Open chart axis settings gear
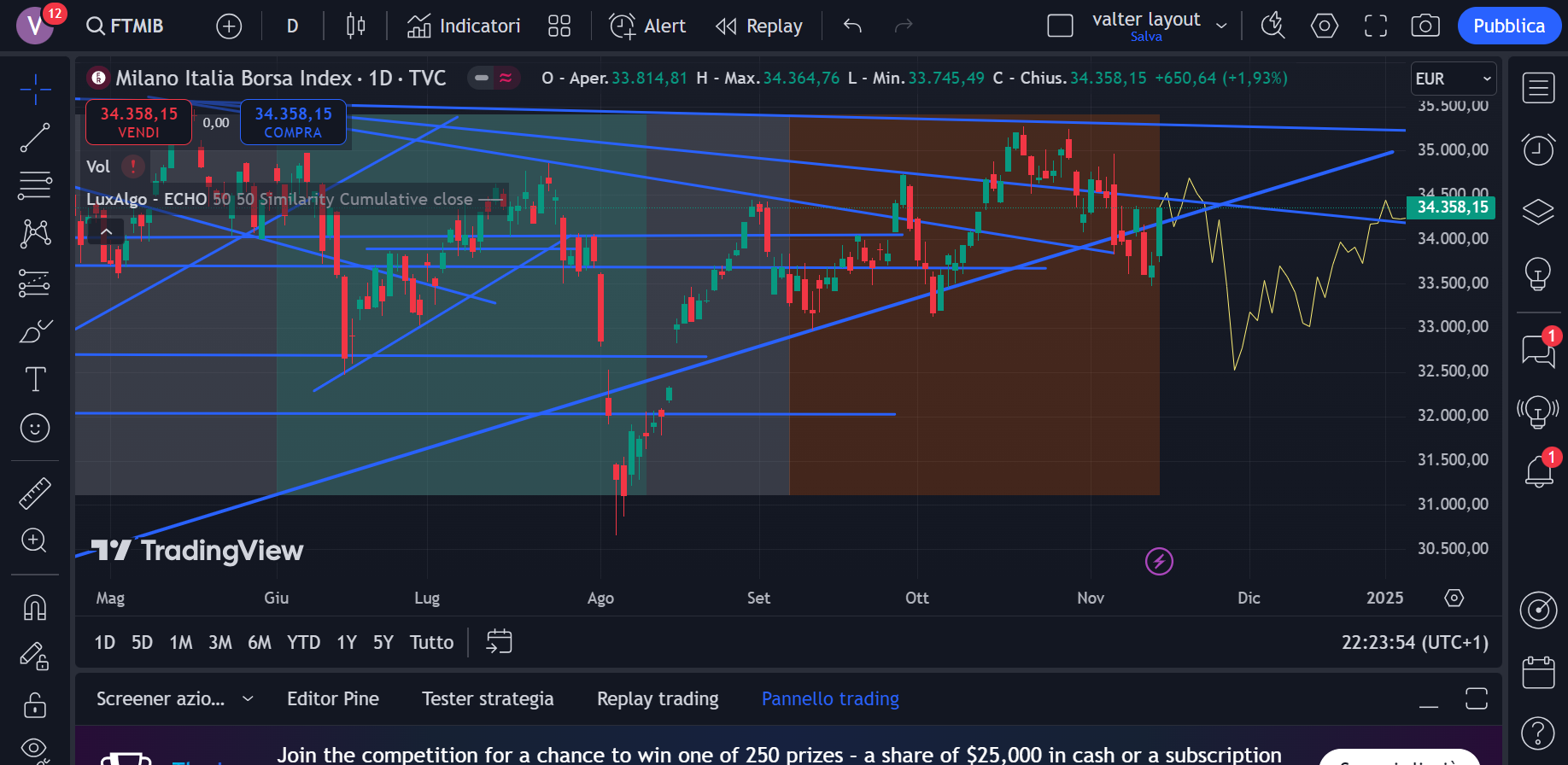The width and height of the screenshot is (1568, 765). click(1454, 598)
